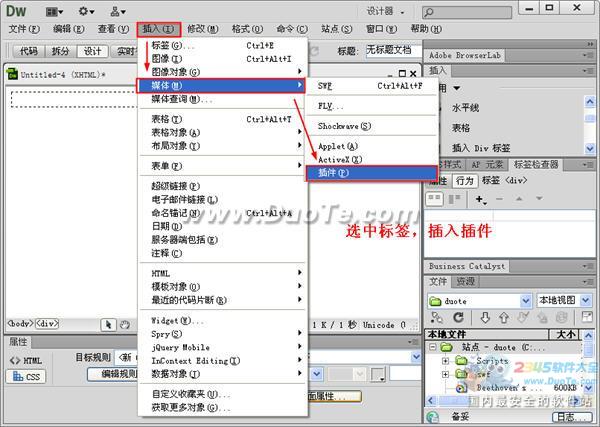Open the duote site dropdown
Image resolution: width=600 pixels, height=427 pixels.
(526, 301)
